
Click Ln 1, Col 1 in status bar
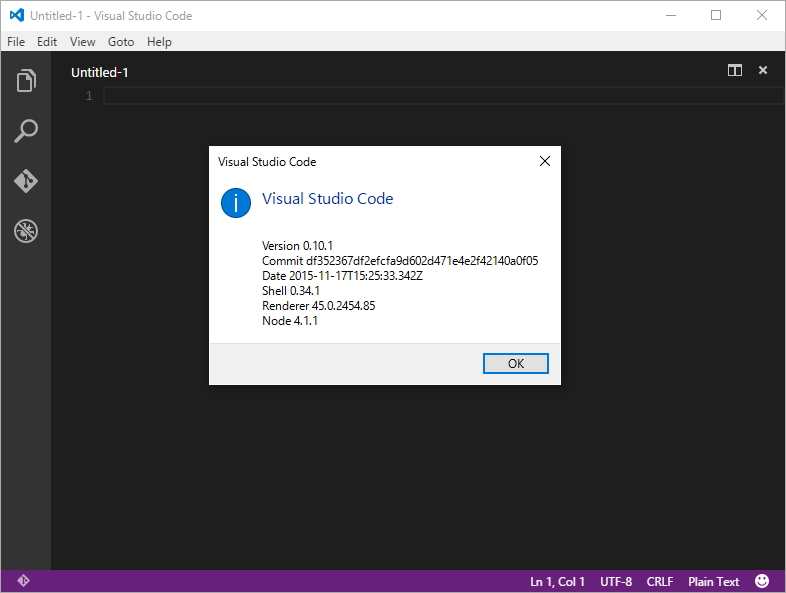click(x=557, y=581)
